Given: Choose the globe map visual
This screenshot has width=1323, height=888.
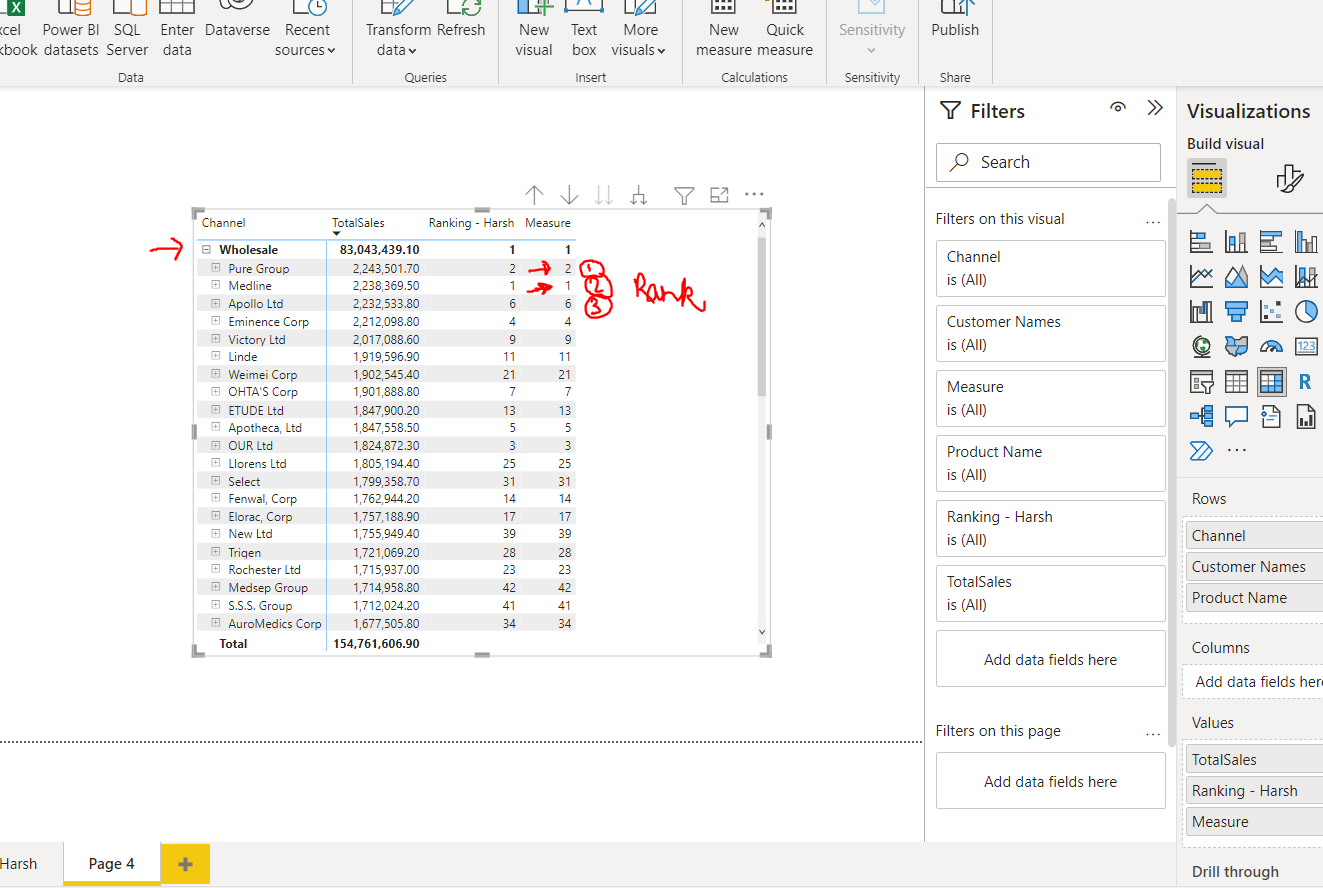Looking at the screenshot, I should 1201,346.
